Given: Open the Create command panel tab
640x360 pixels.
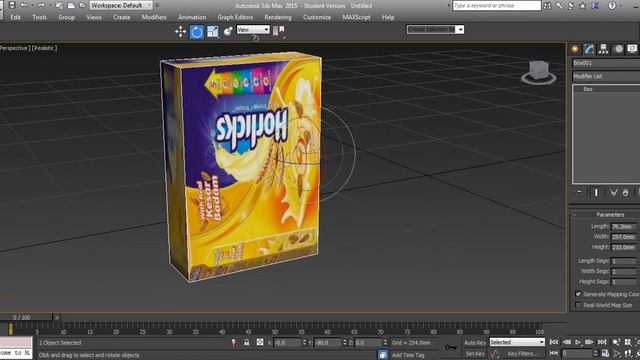Looking at the screenshot, I should click(x=575, y=49).
